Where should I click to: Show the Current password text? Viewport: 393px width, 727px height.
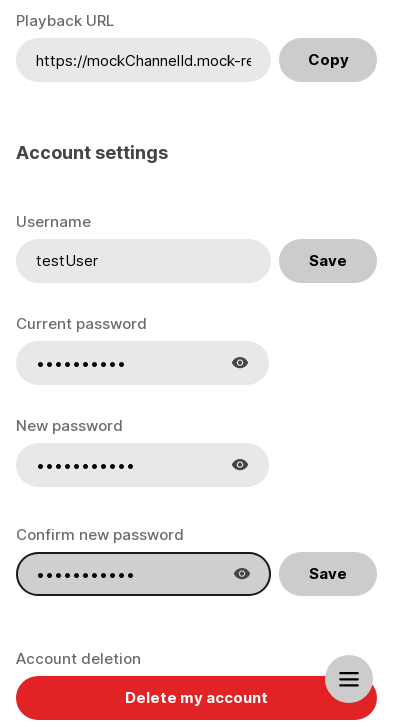pos(240,363)
